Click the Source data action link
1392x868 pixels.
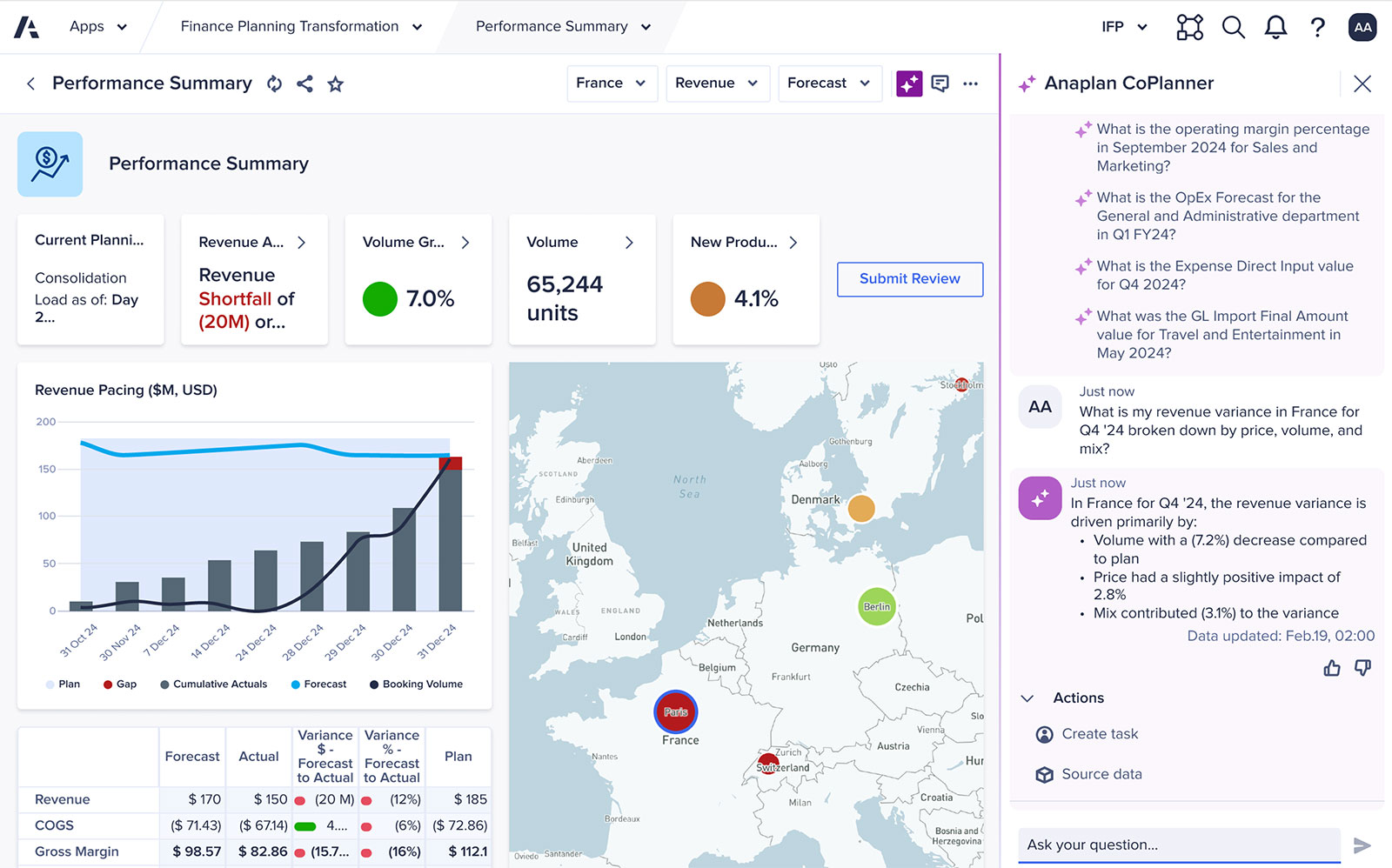click(1101, 774)
